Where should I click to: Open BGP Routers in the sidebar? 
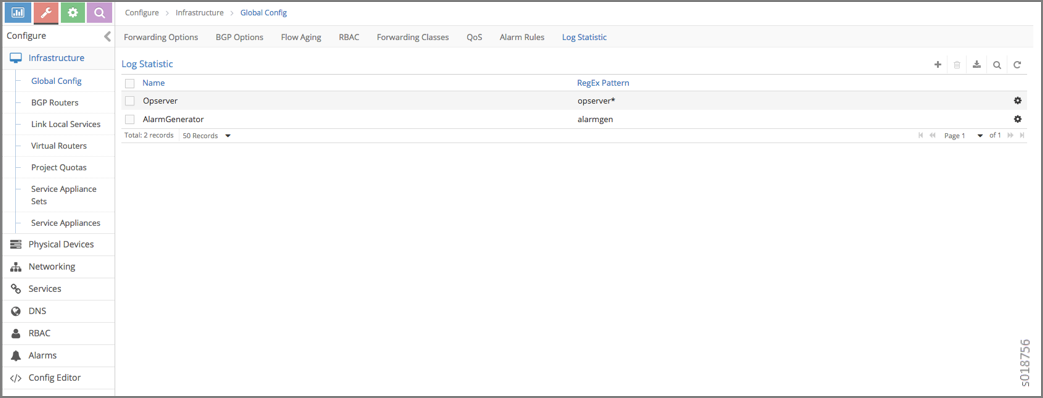[55, 102]
